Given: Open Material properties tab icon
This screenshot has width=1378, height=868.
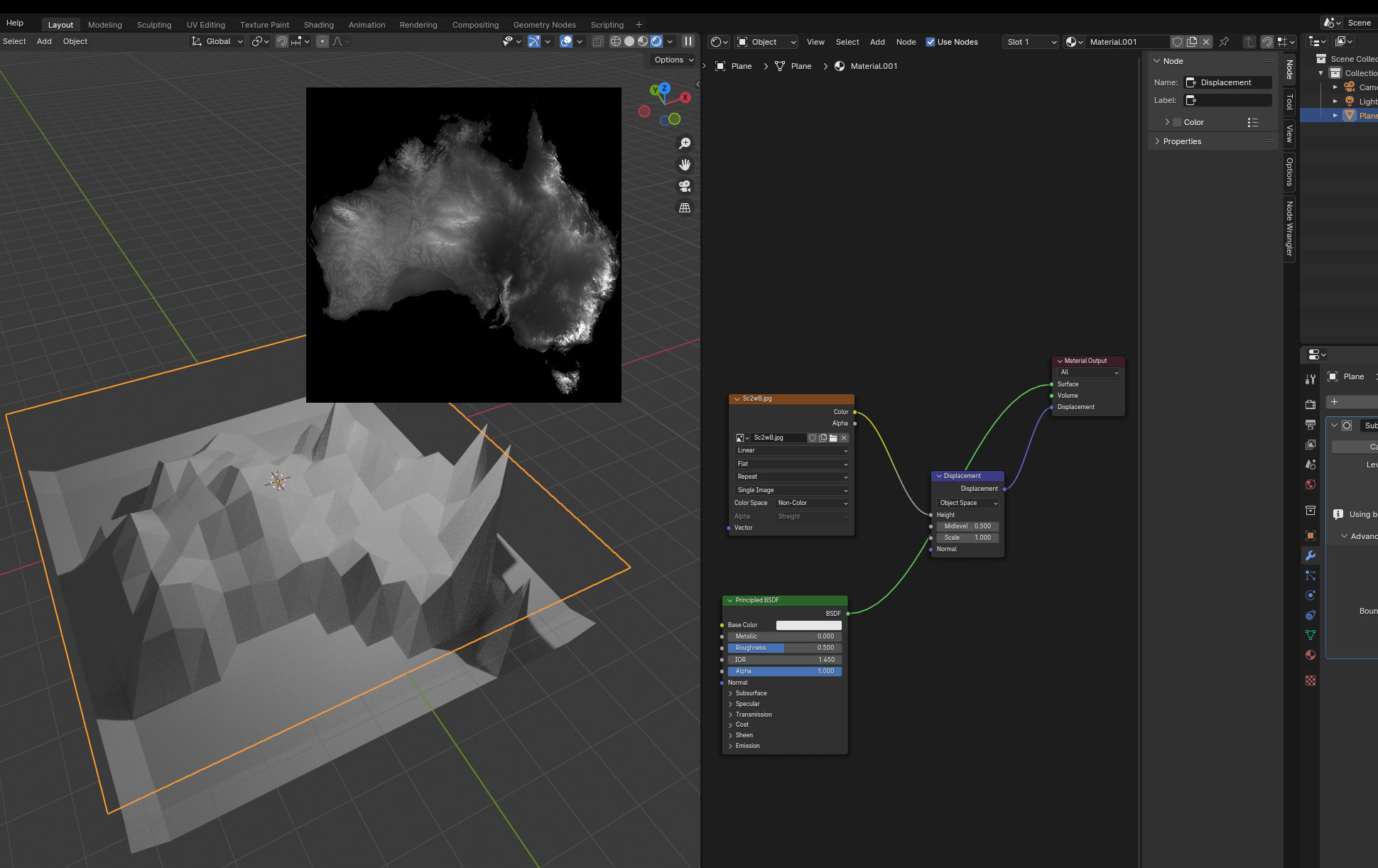Looking at the screenshot, I should pos(1311,655).
